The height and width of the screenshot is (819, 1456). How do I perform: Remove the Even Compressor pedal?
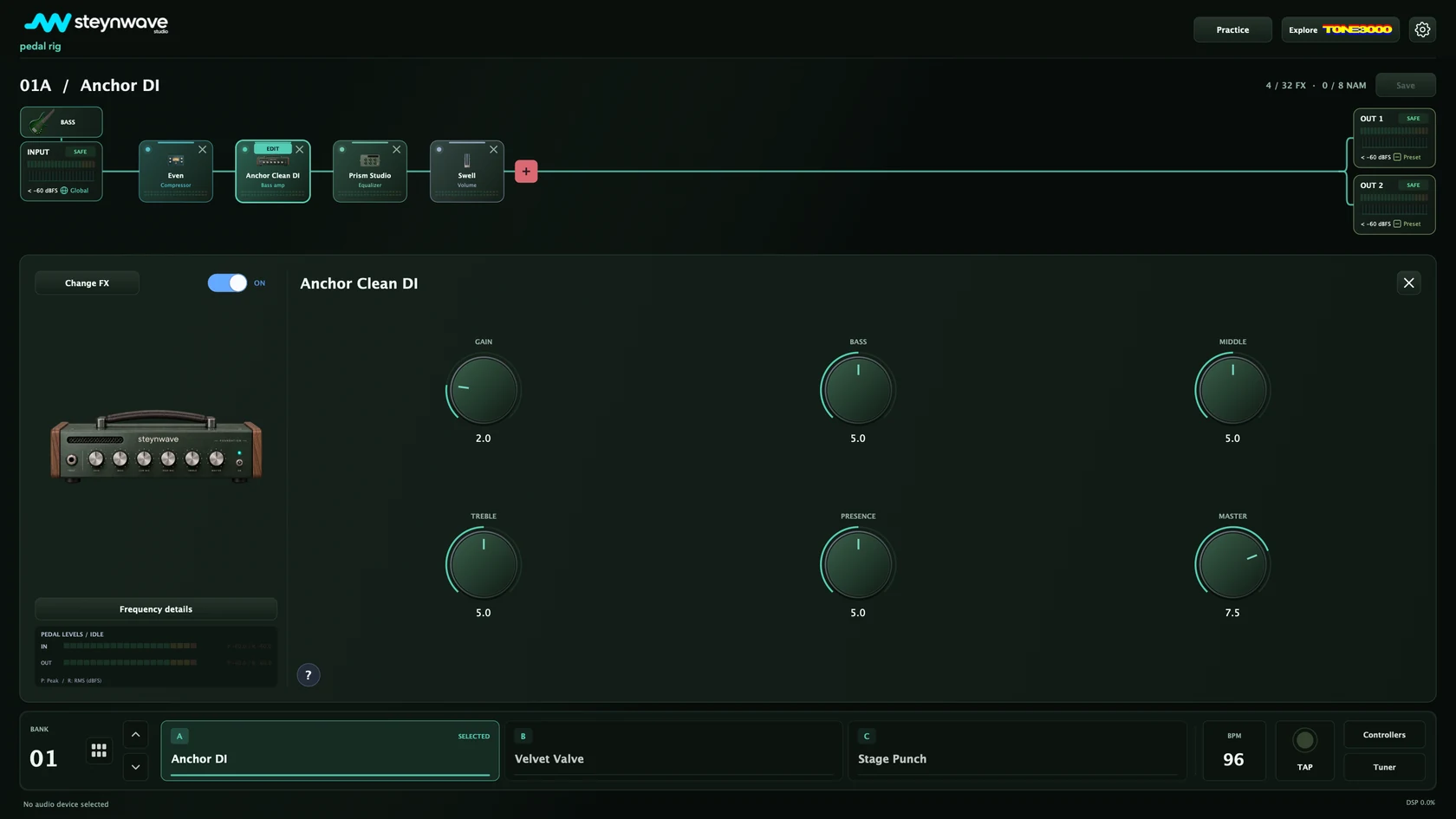pyautogui.click(x=203, y=149)
